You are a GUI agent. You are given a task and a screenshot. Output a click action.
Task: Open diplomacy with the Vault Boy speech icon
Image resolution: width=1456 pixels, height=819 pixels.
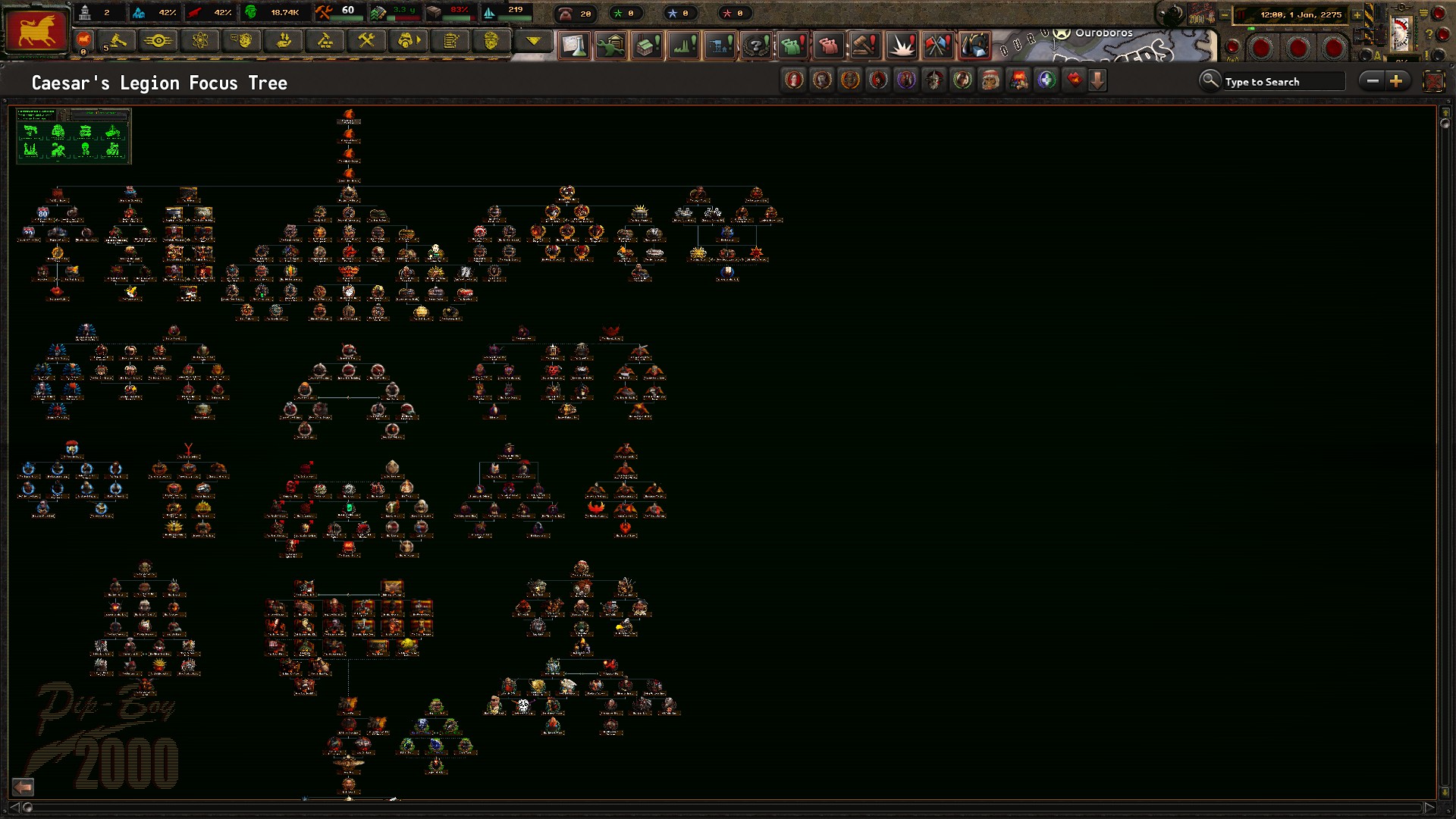coord(243,40)
